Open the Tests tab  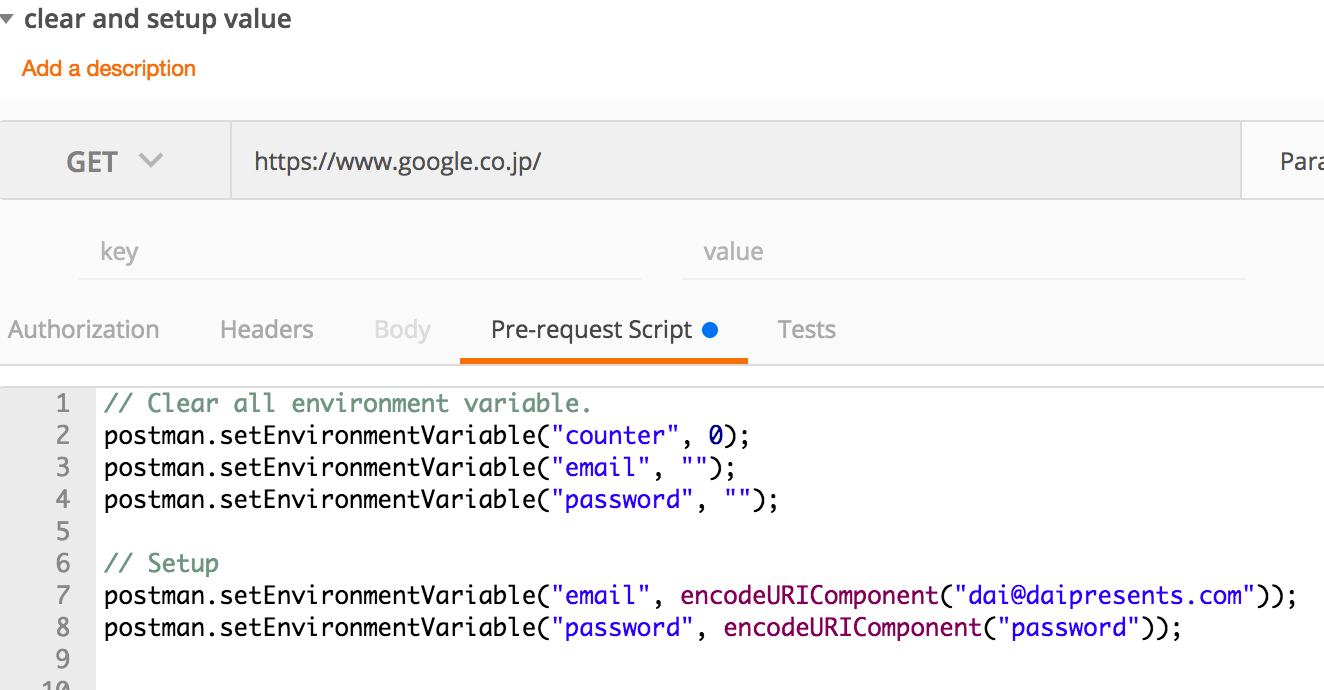[806, 330]
